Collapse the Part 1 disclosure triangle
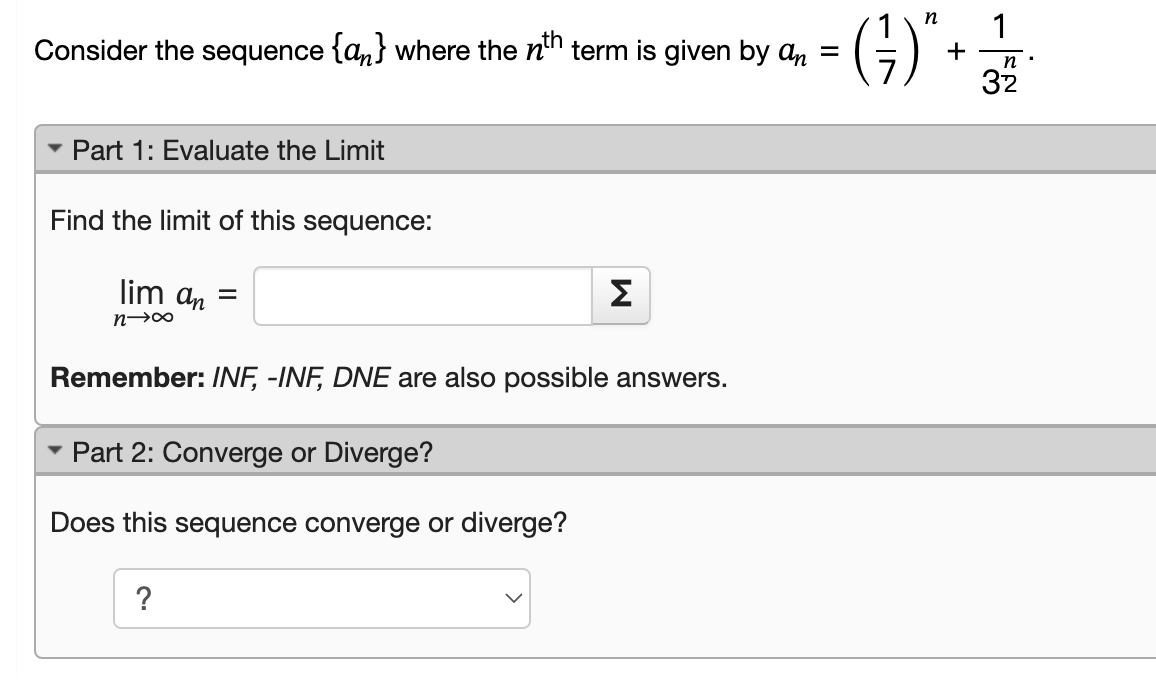The height and width of the screenshot is (688, 1156). 55,148
